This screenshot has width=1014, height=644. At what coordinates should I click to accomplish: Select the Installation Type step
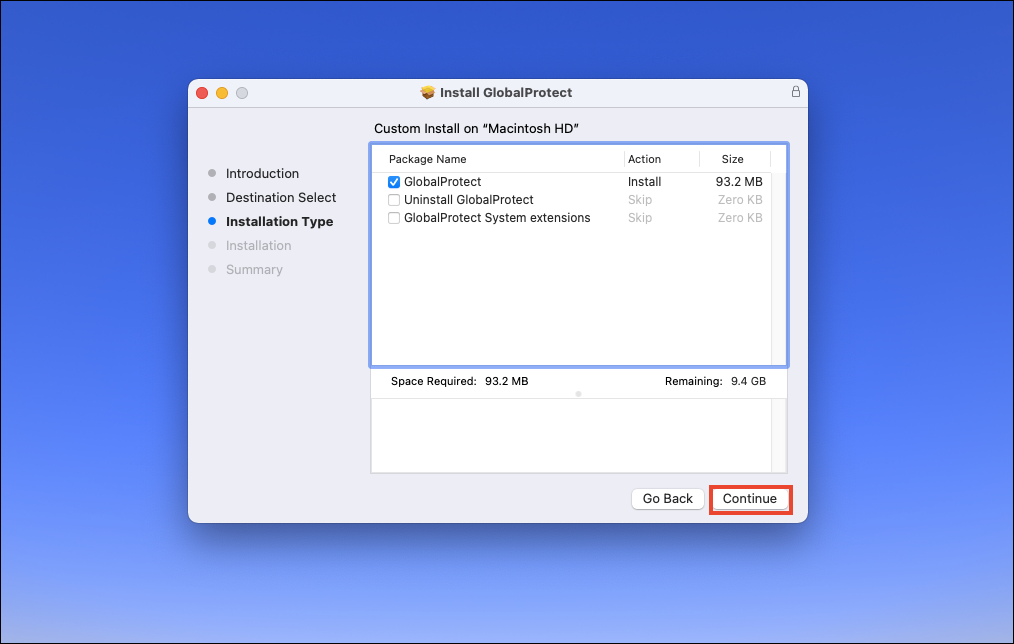pos(279,221)
